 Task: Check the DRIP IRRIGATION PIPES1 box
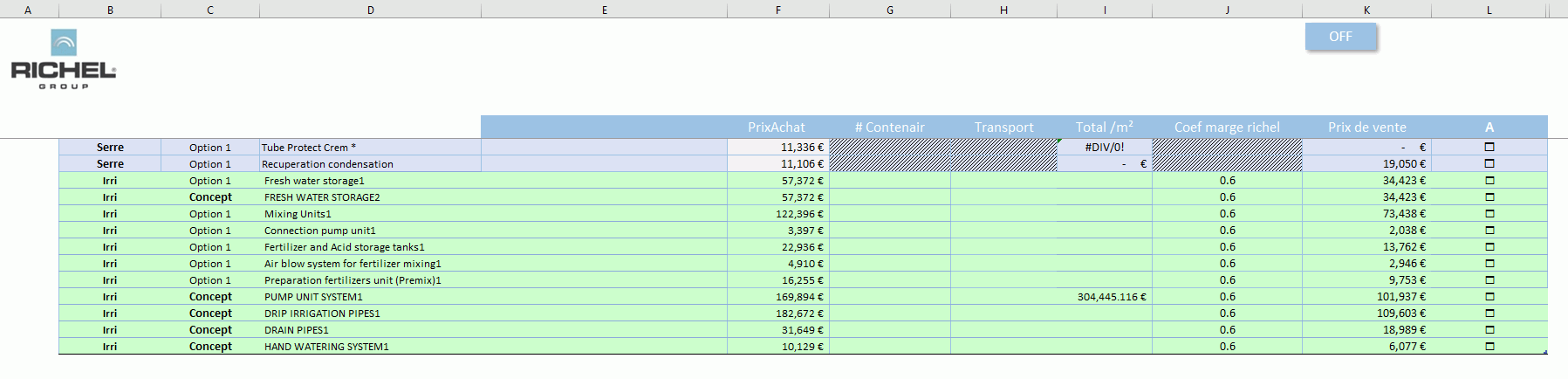(x=1489, y=314)
